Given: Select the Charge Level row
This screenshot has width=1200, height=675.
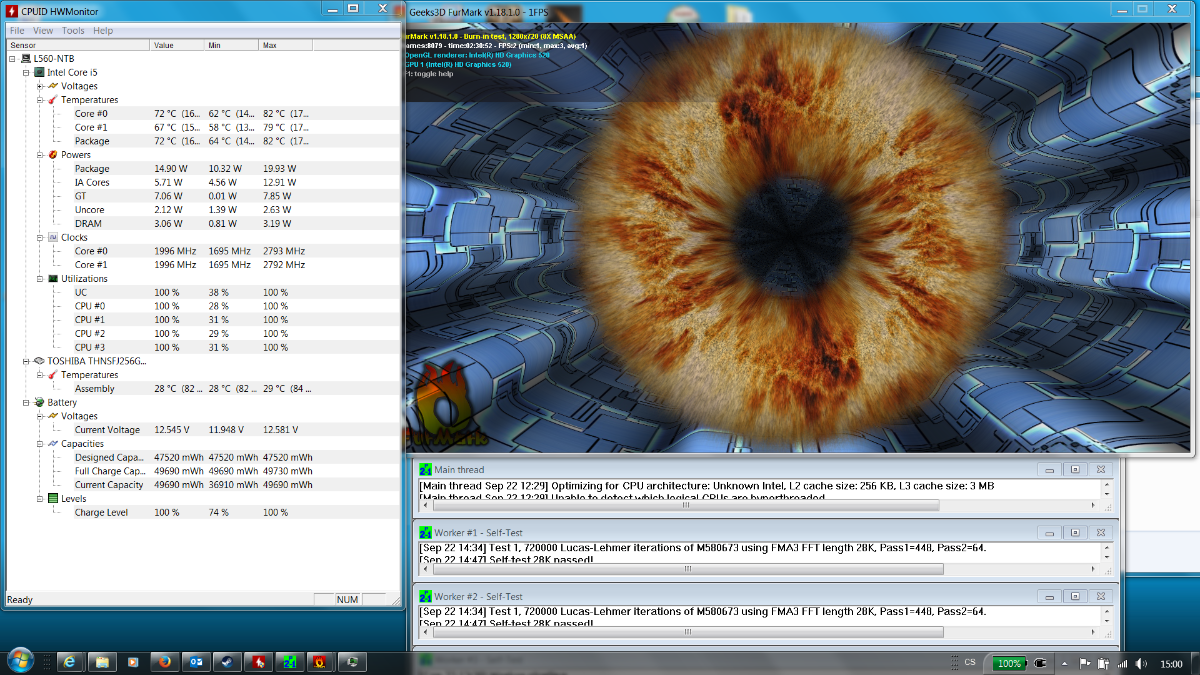Looking at the screenshot, I should (x=101, y=513).
